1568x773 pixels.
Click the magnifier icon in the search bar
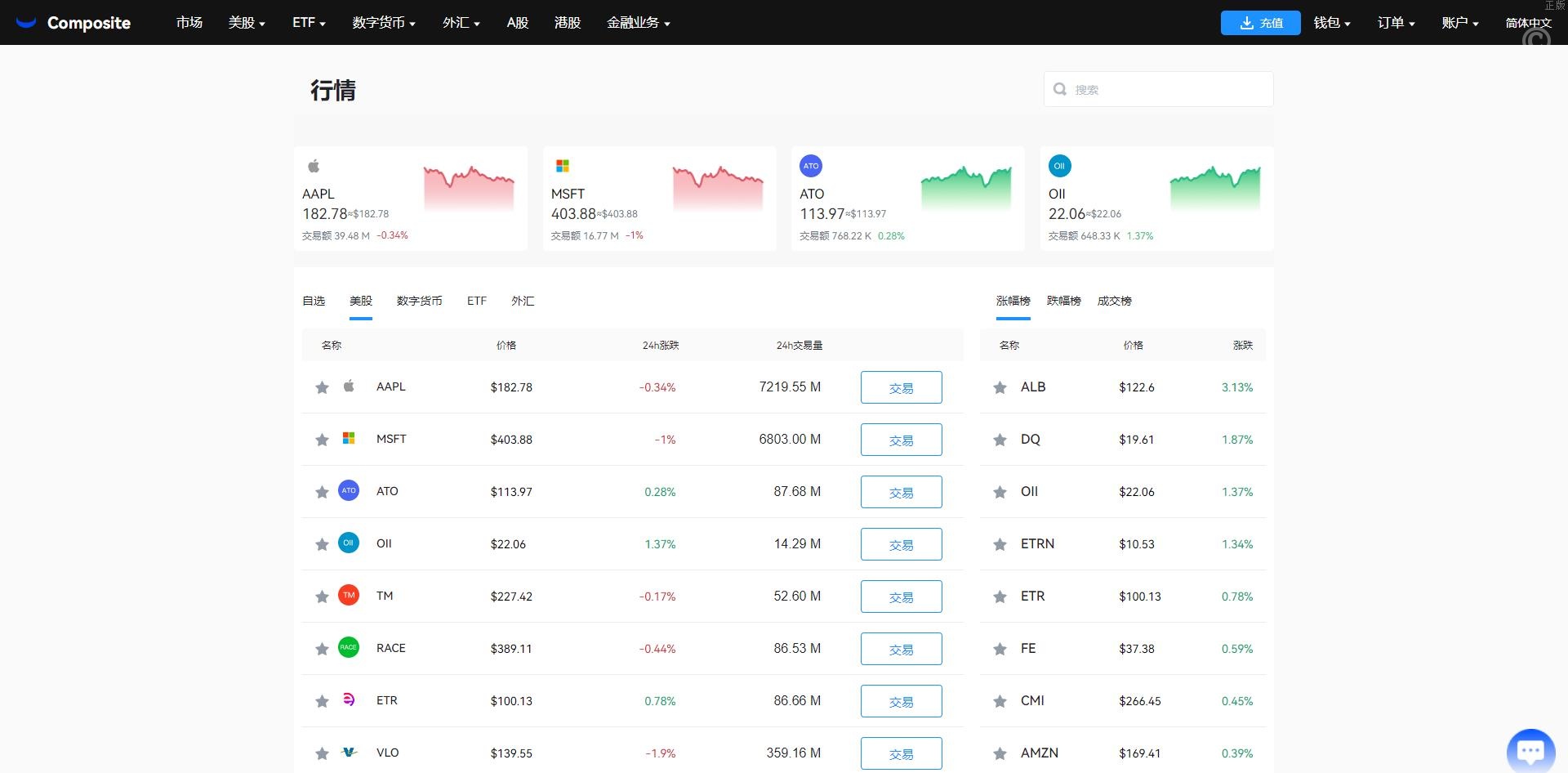(x=1059, y=88)
